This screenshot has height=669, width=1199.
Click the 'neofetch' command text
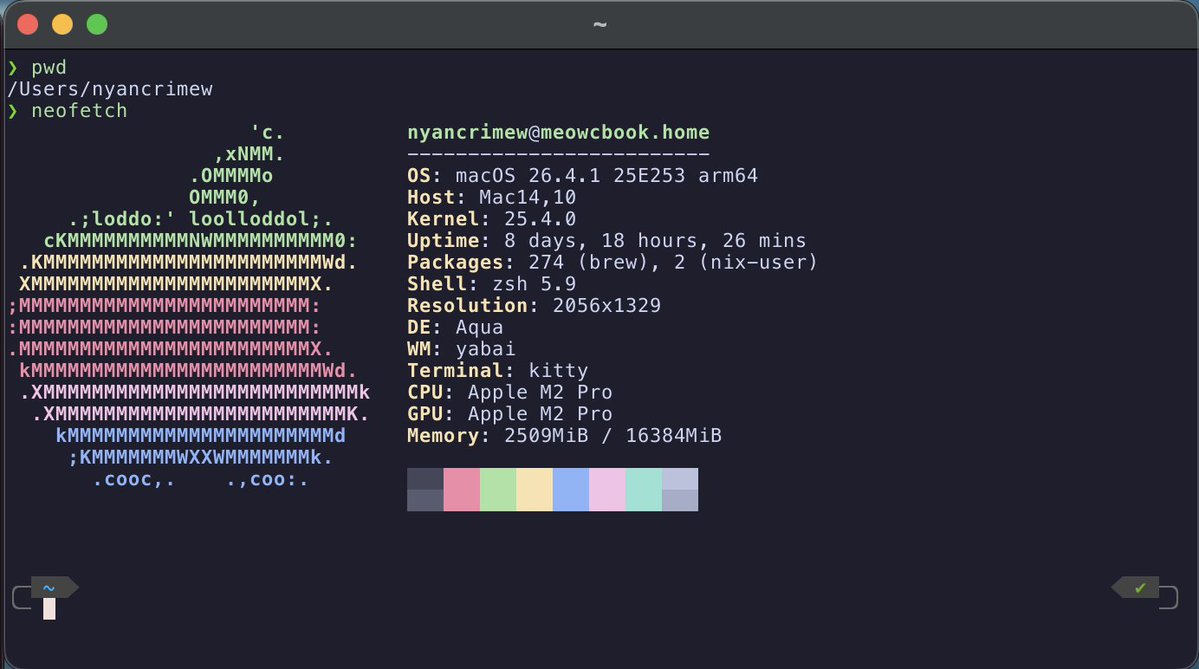(80, 111)
